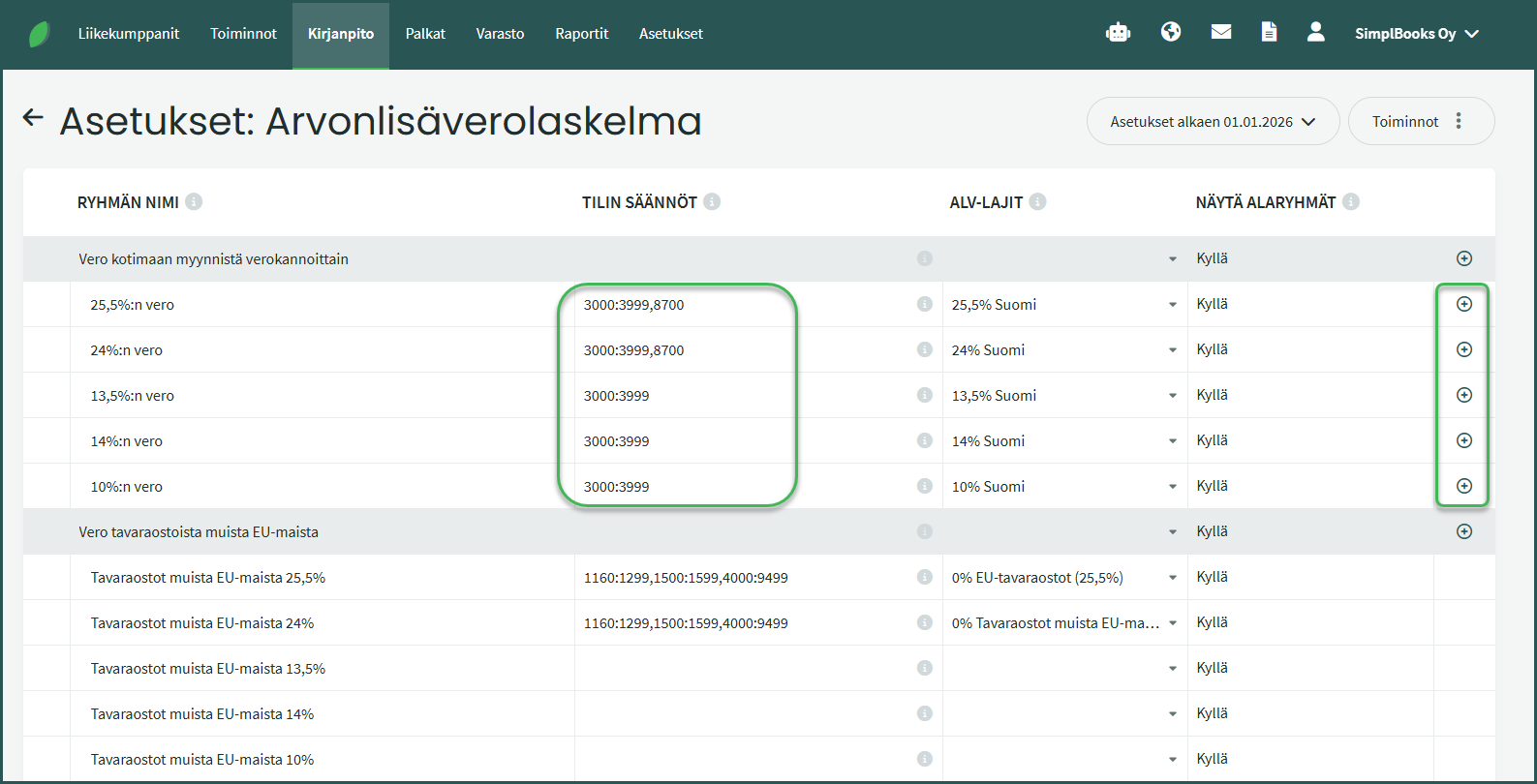The height and width of the screenshot is (784, 1537).
Task: Open the envelope messages icon
Action: click(x=1221, y=33)
